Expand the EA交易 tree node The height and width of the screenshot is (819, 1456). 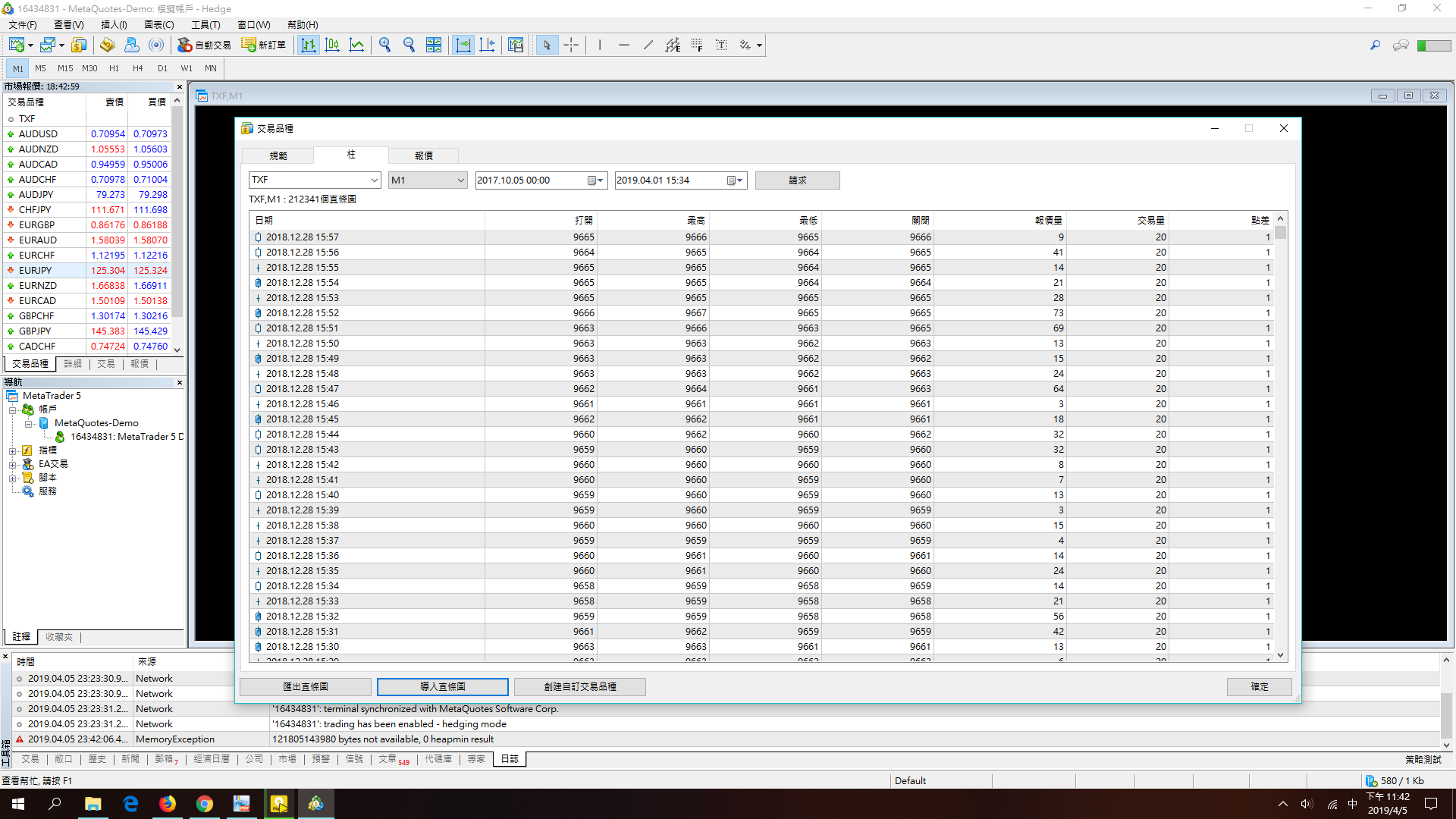(12, 465)
